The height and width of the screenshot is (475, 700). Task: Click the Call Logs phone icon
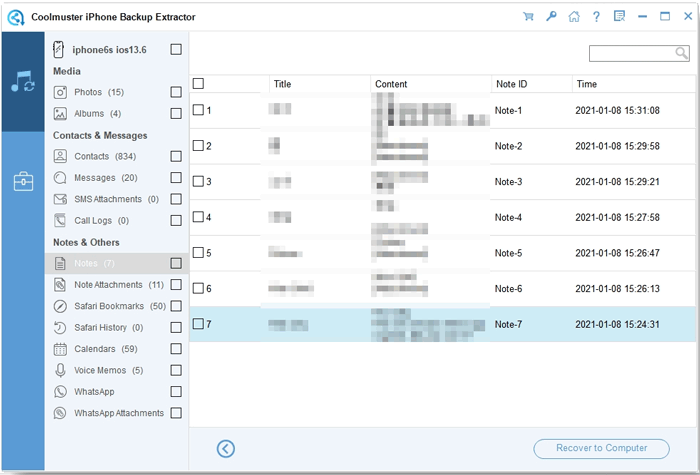coord(60,221)
